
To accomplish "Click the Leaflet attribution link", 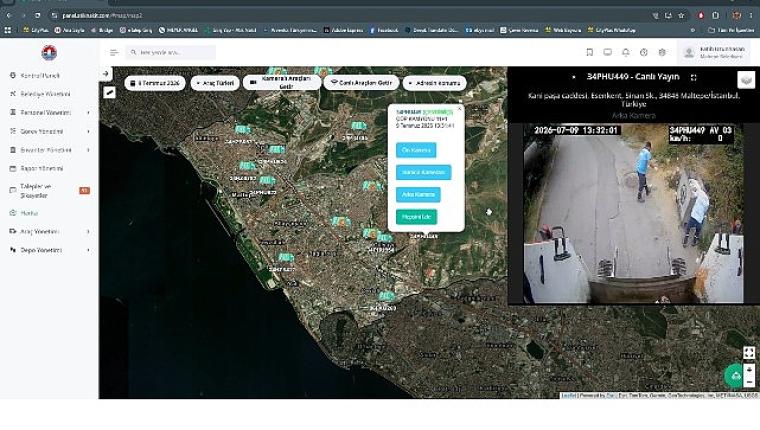I will tap(569, 396).
